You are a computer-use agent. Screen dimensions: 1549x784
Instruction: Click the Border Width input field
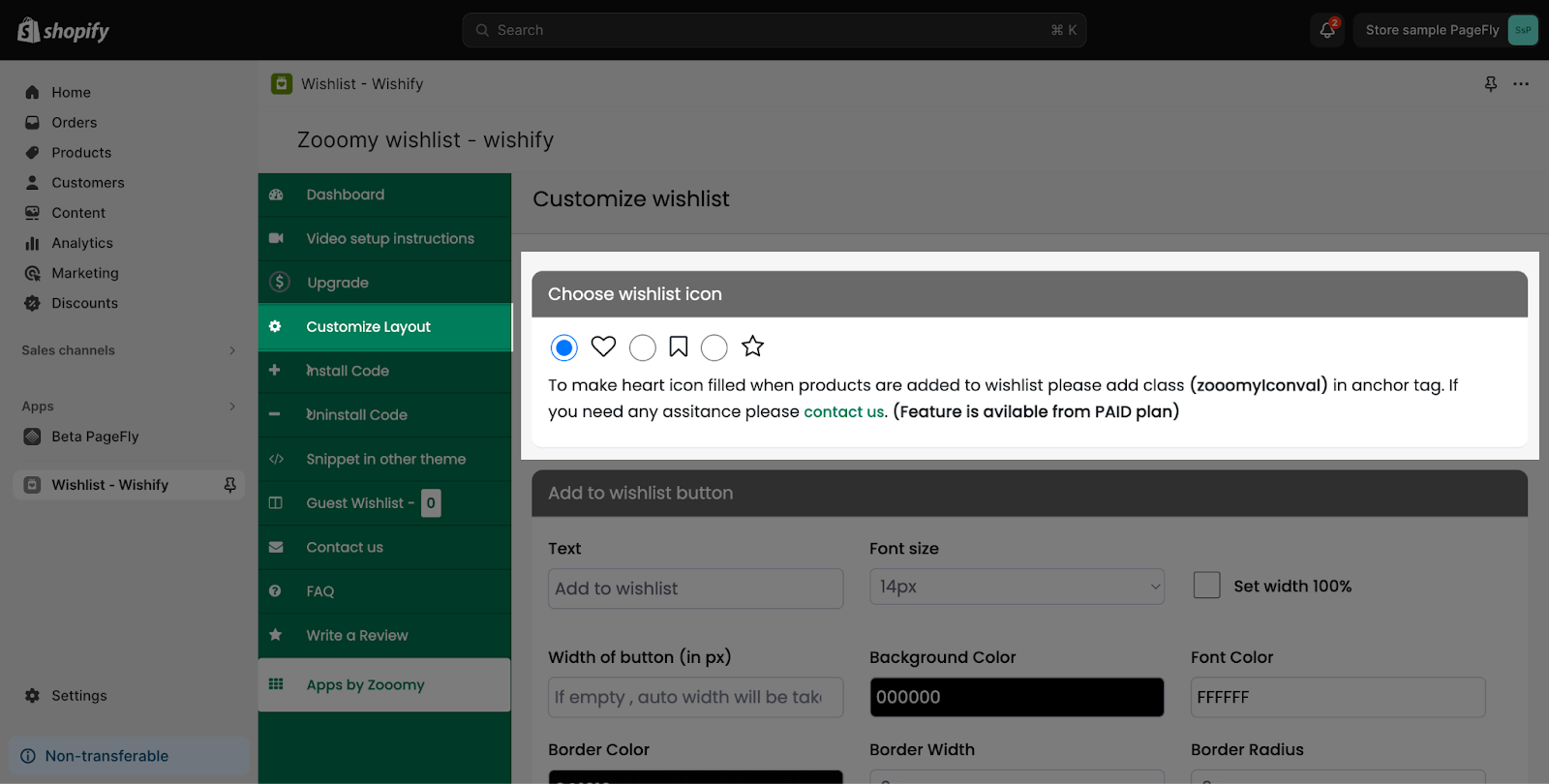[1017, 776]
